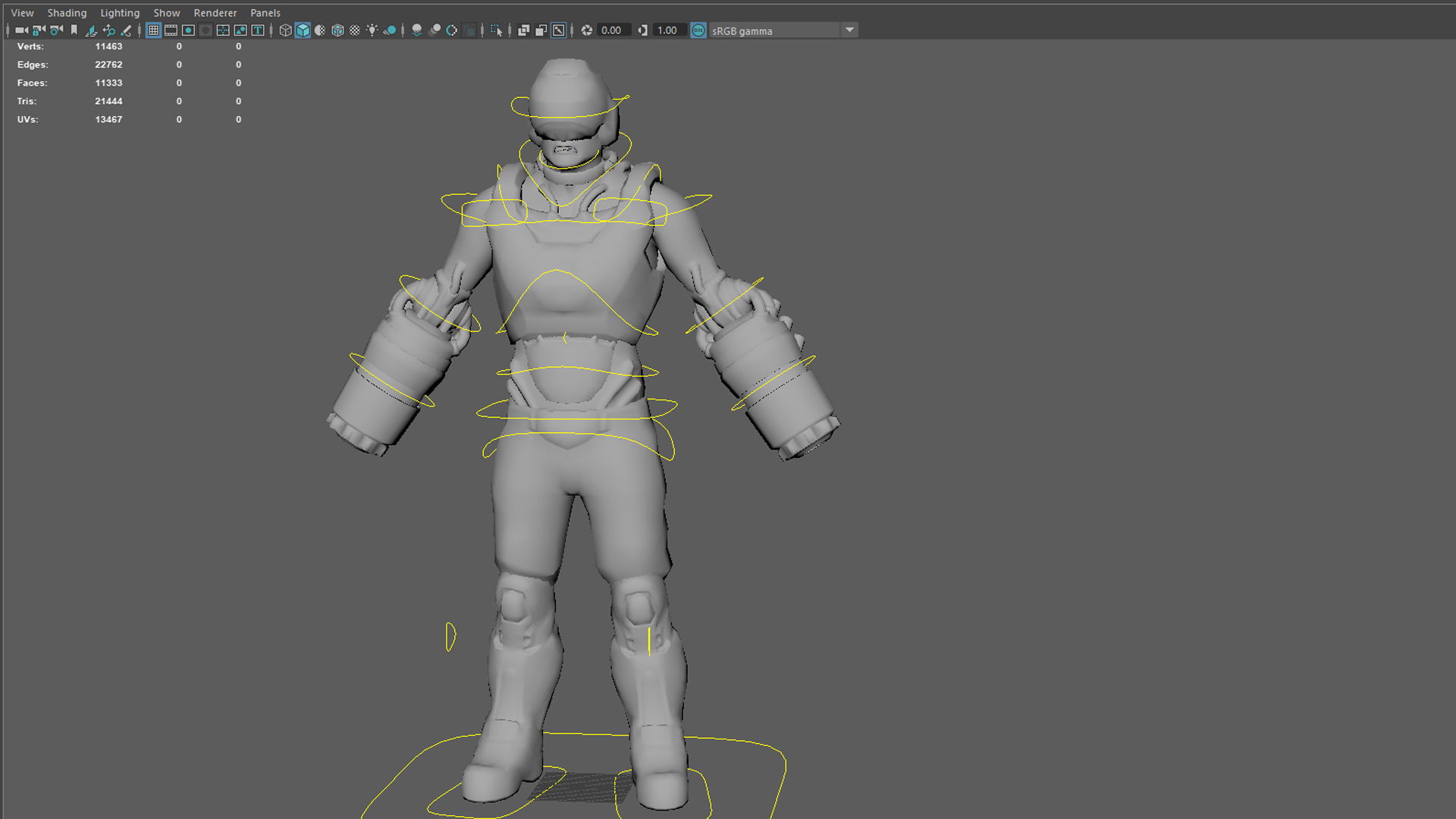
Task: Toggle X-Ray Active Components icon
Action: coord(541,30)
